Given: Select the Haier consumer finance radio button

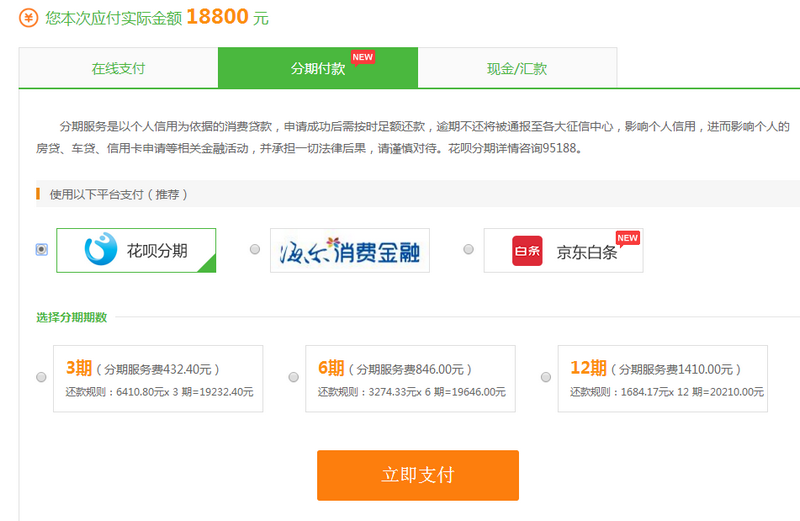Looking at the screenshot, I should (255, 249).
